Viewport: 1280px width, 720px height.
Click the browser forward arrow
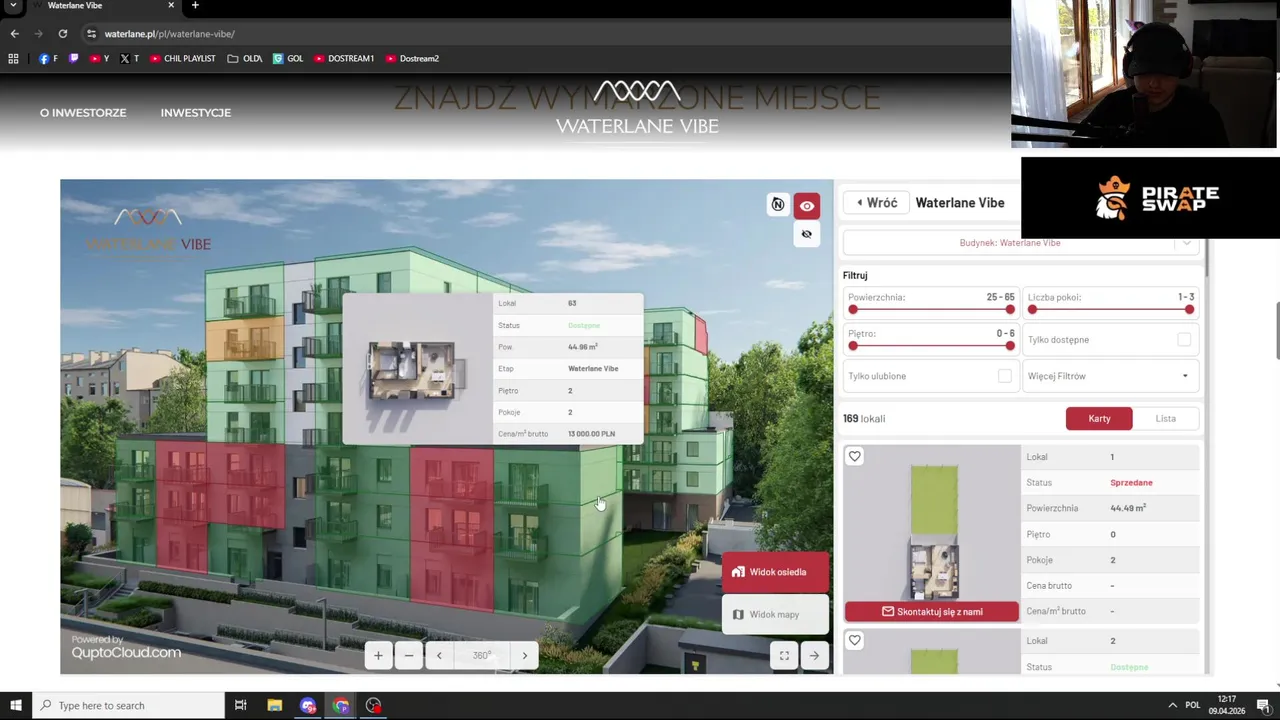click(39, 34)
